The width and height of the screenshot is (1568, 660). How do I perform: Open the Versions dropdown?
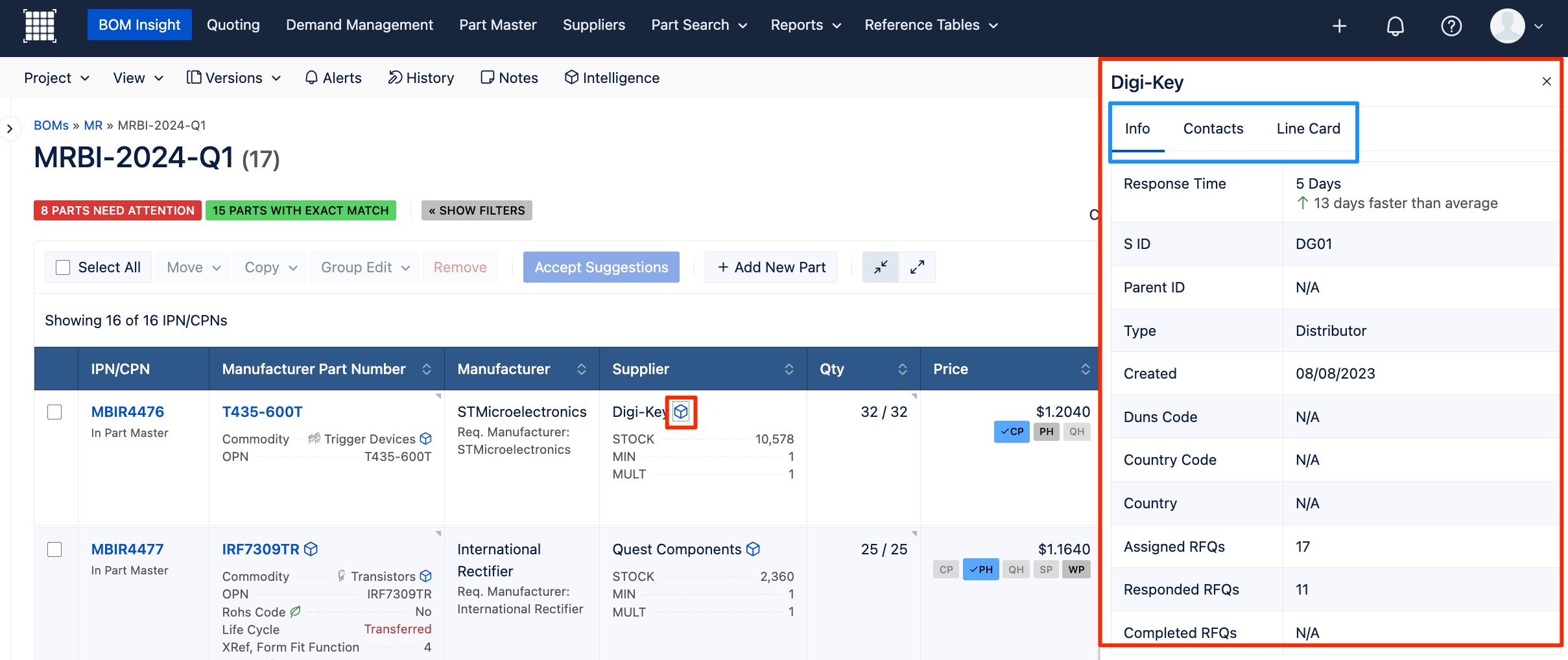pyautogui.click(x=234, y=78)
